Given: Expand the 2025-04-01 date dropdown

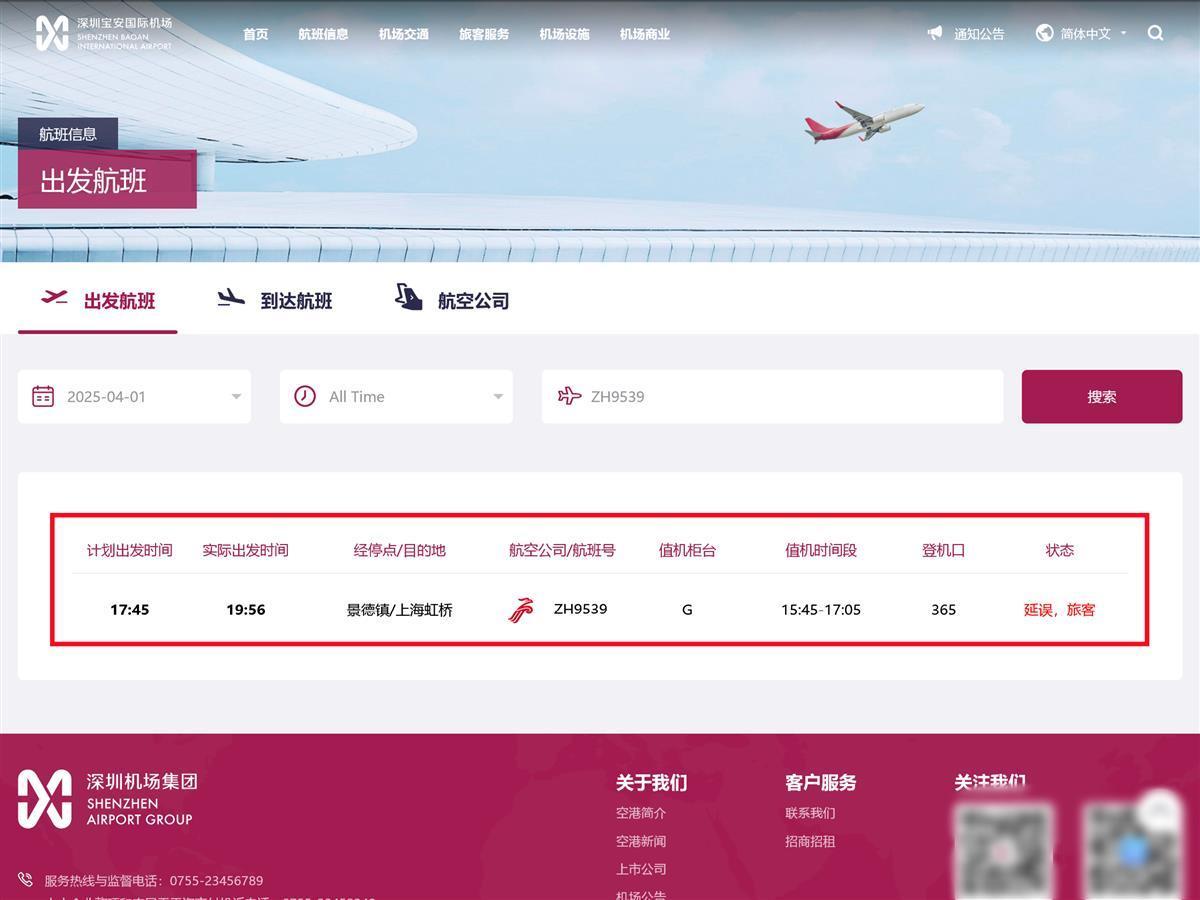Looking at the screenshot, I should [236, 396].
